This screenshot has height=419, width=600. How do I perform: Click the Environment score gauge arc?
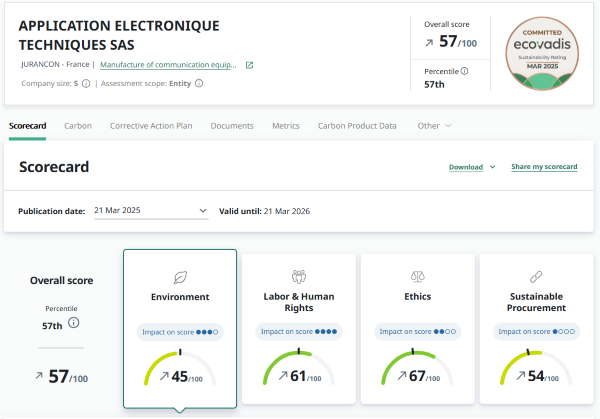[180, 367]
